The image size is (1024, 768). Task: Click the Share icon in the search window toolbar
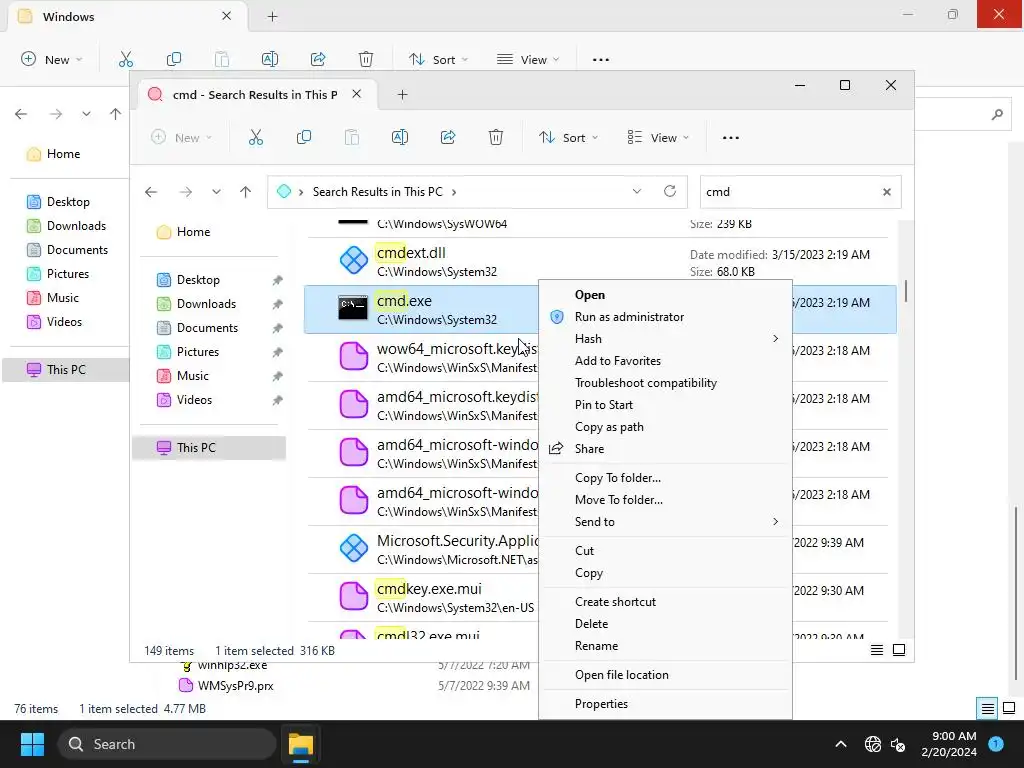(448, 138)
